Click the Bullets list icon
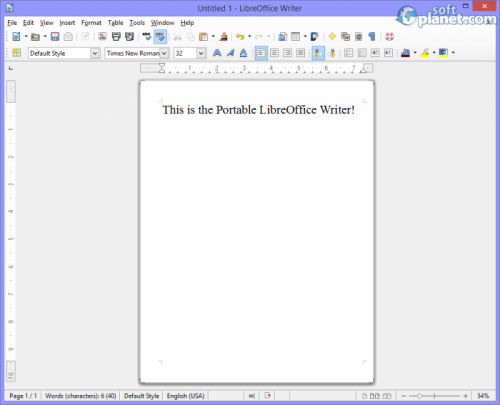500x405 pixels. pyautogui.click(x=362, y=53)
